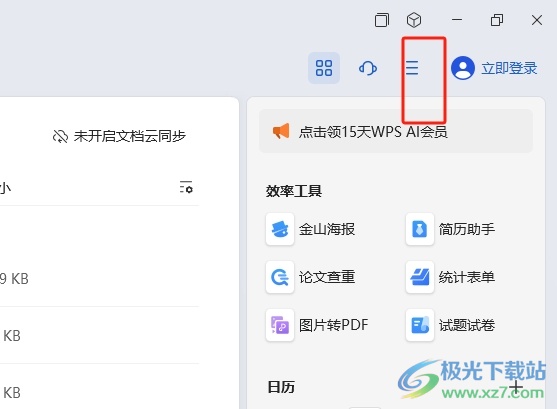Image resolution: width=557 pixels, height=409 pixels.
Task: Open 论文查重 label
Action: (327, 277)
